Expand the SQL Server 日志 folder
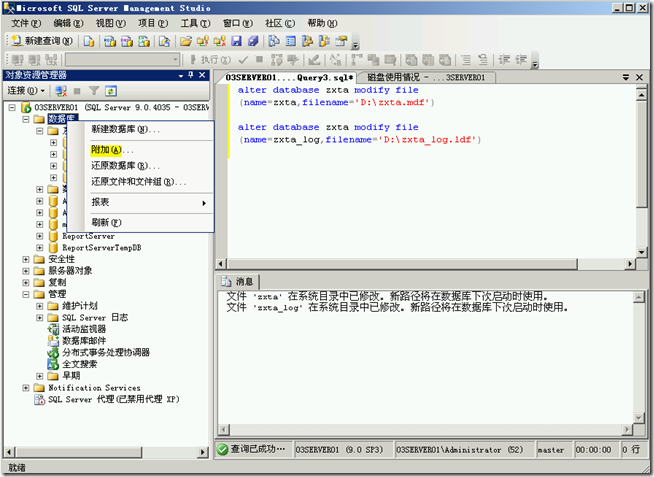This screenshot has height=477, width=654. 40,318
